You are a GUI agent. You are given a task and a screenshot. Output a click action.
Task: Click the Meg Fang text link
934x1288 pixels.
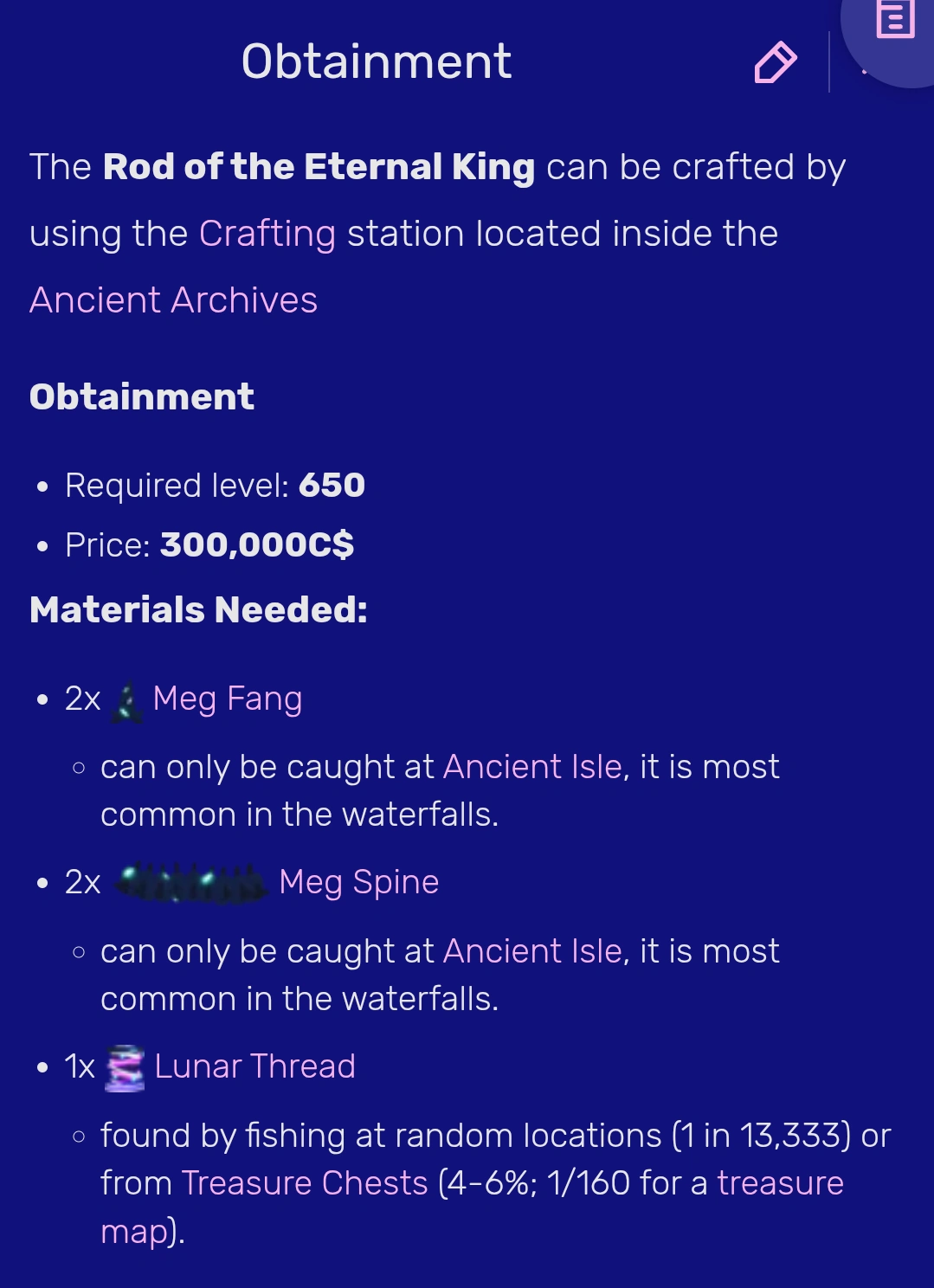[225, 698]
